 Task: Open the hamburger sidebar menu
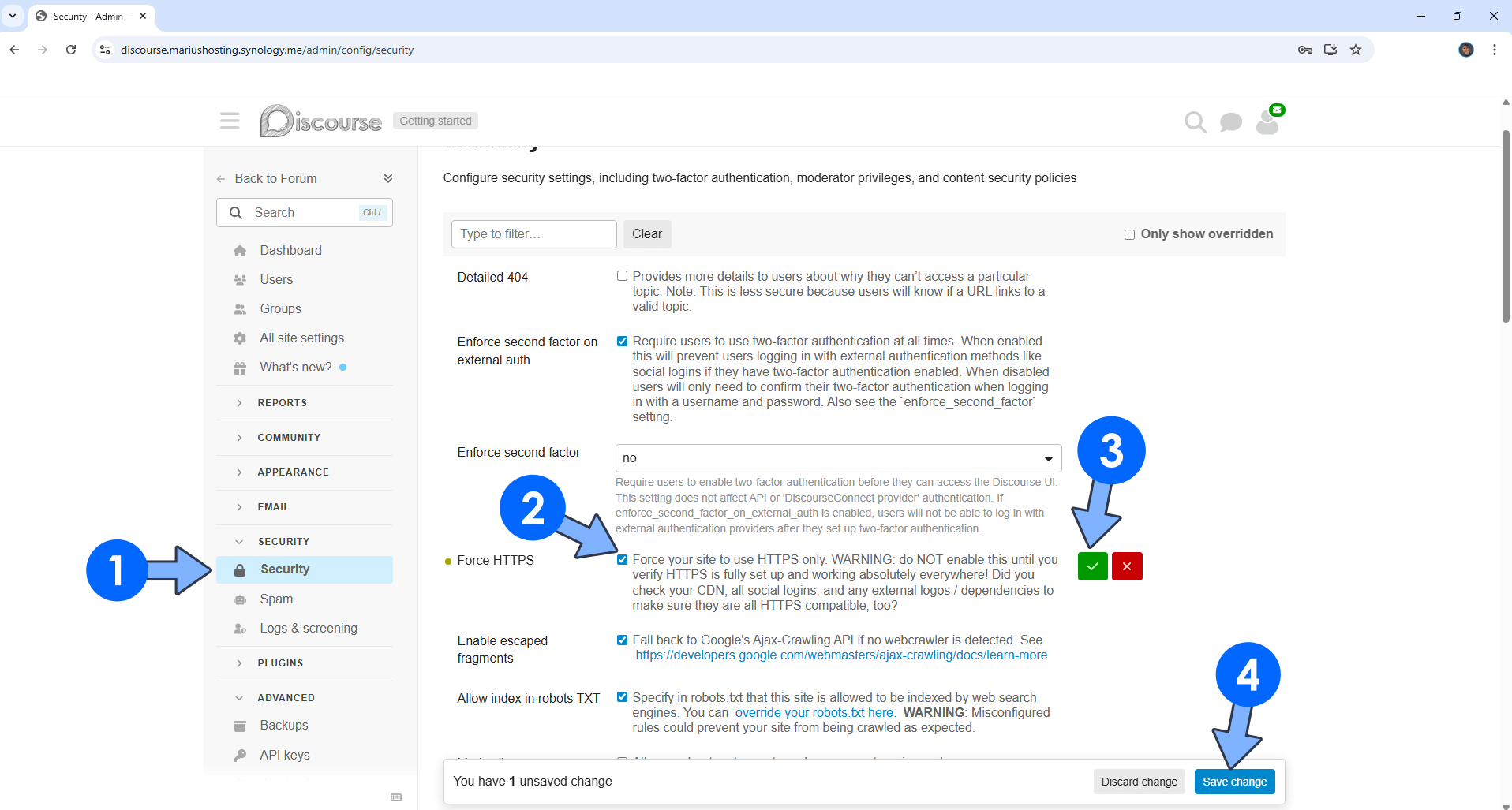tap(230, 121)
